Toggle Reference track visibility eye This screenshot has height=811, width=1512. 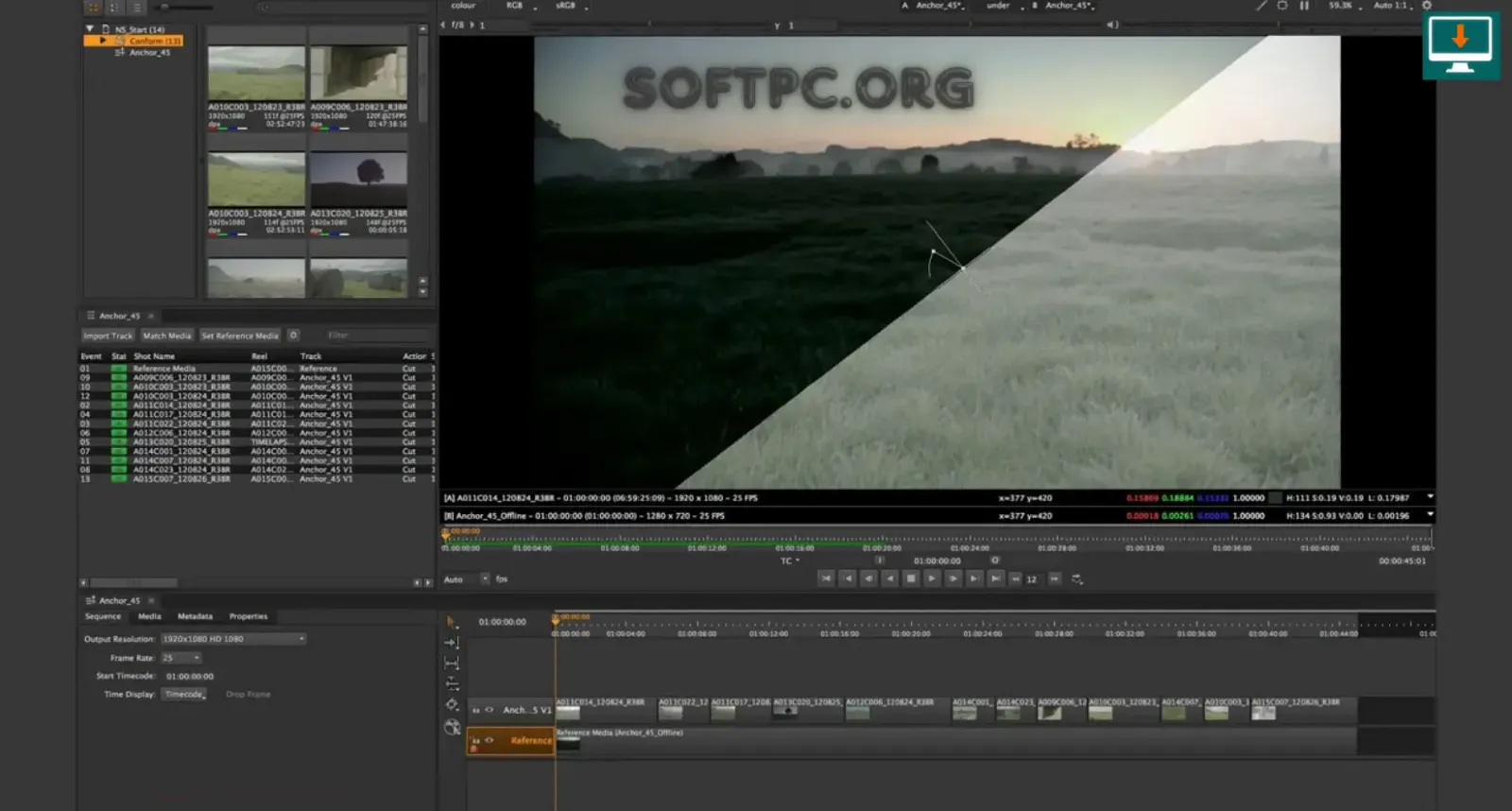click(490, 740)
